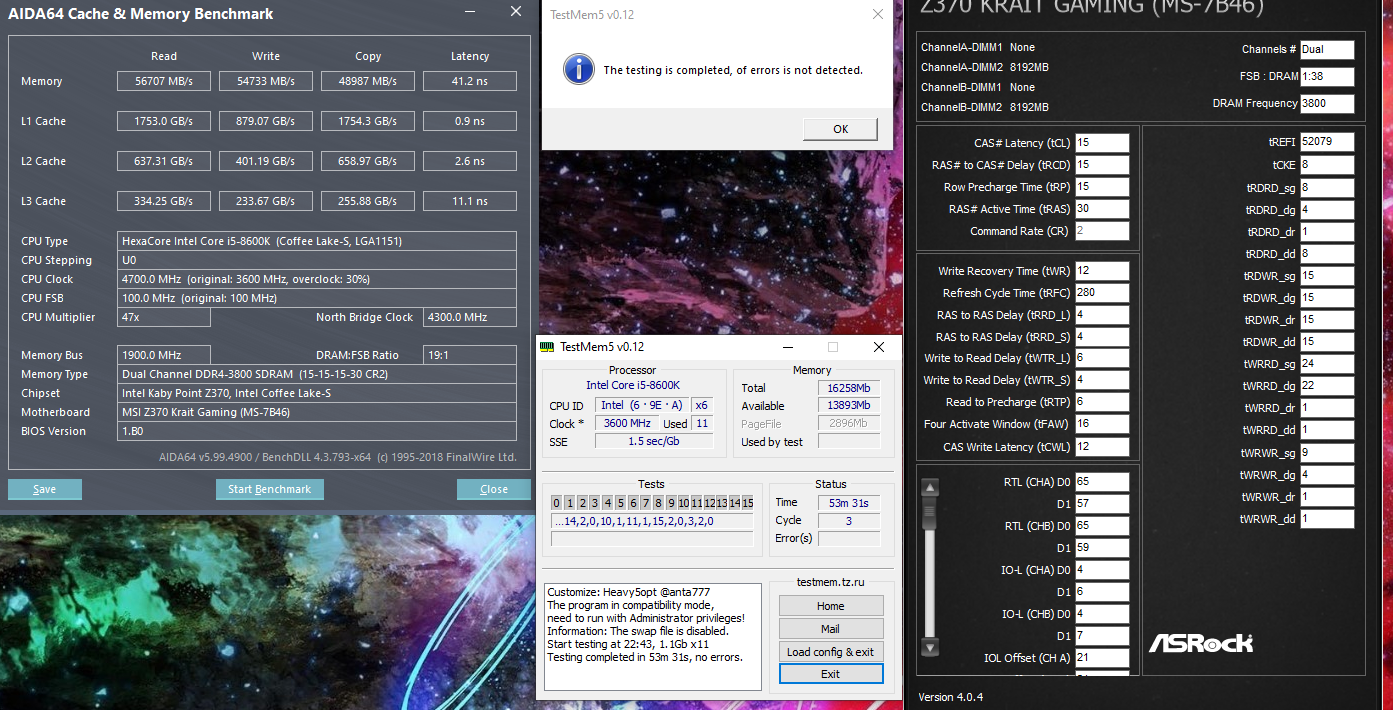This screenshot has height=710, width=1393.
Task: Click Memory Copy value 48987 MB/s
Action: pos(368,81)
